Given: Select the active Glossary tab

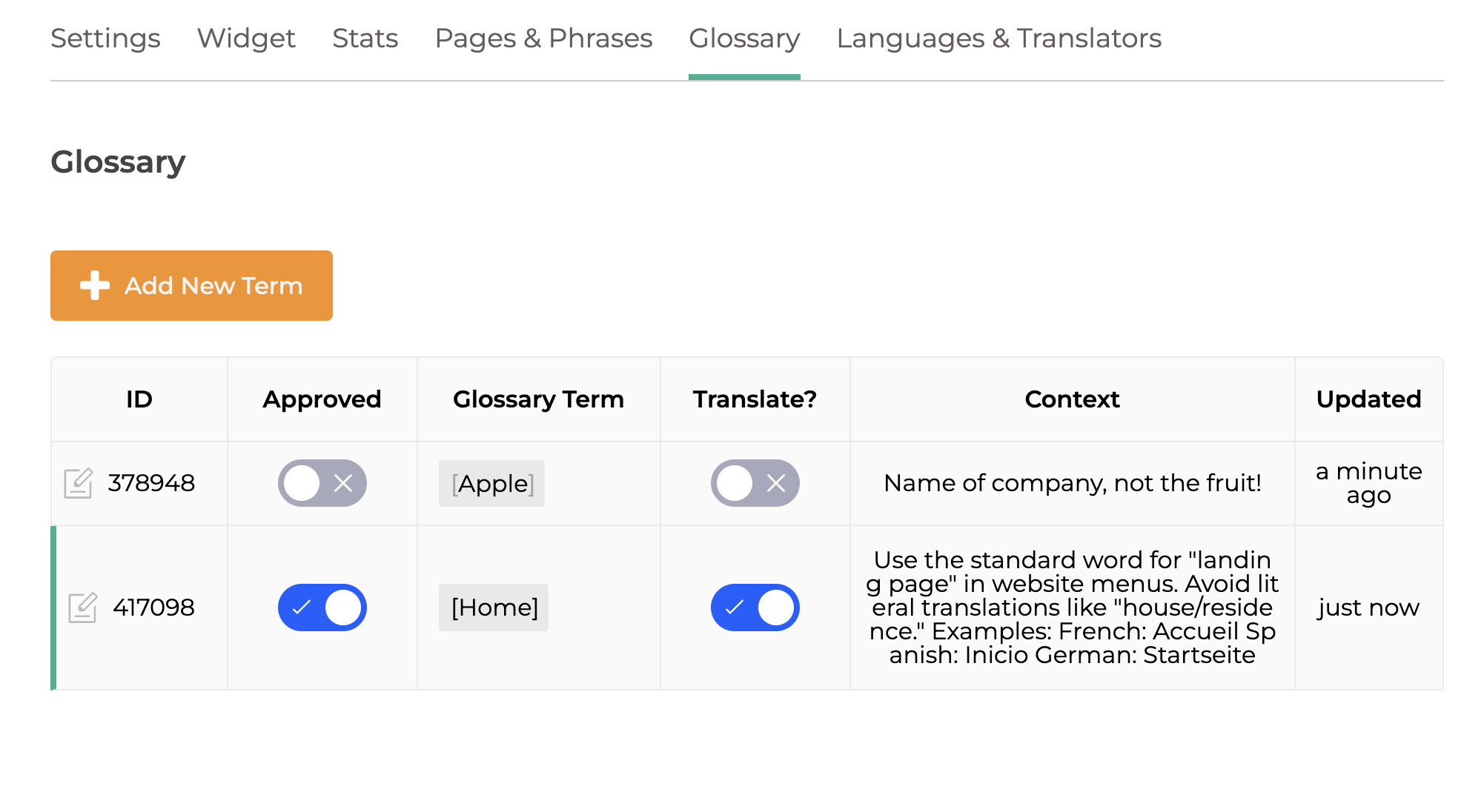Looking at the screenshot, I should point(744,39).
